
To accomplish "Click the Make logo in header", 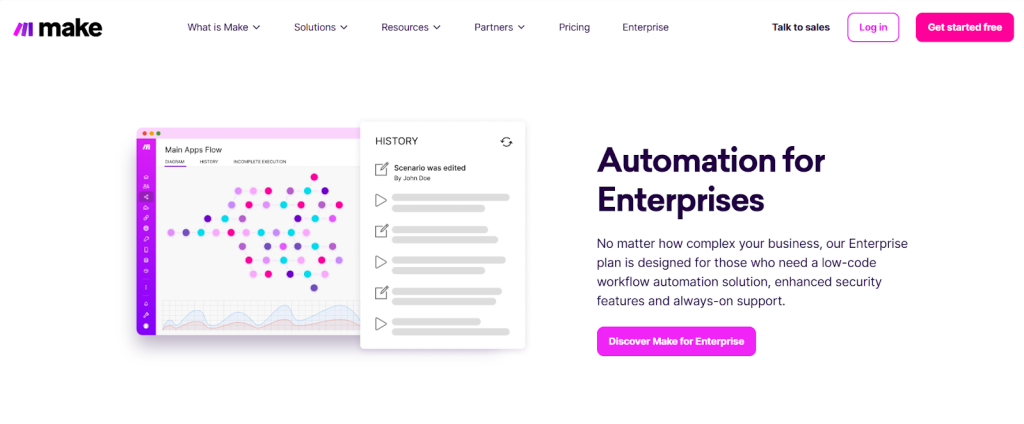I will [x=57, y=28].
